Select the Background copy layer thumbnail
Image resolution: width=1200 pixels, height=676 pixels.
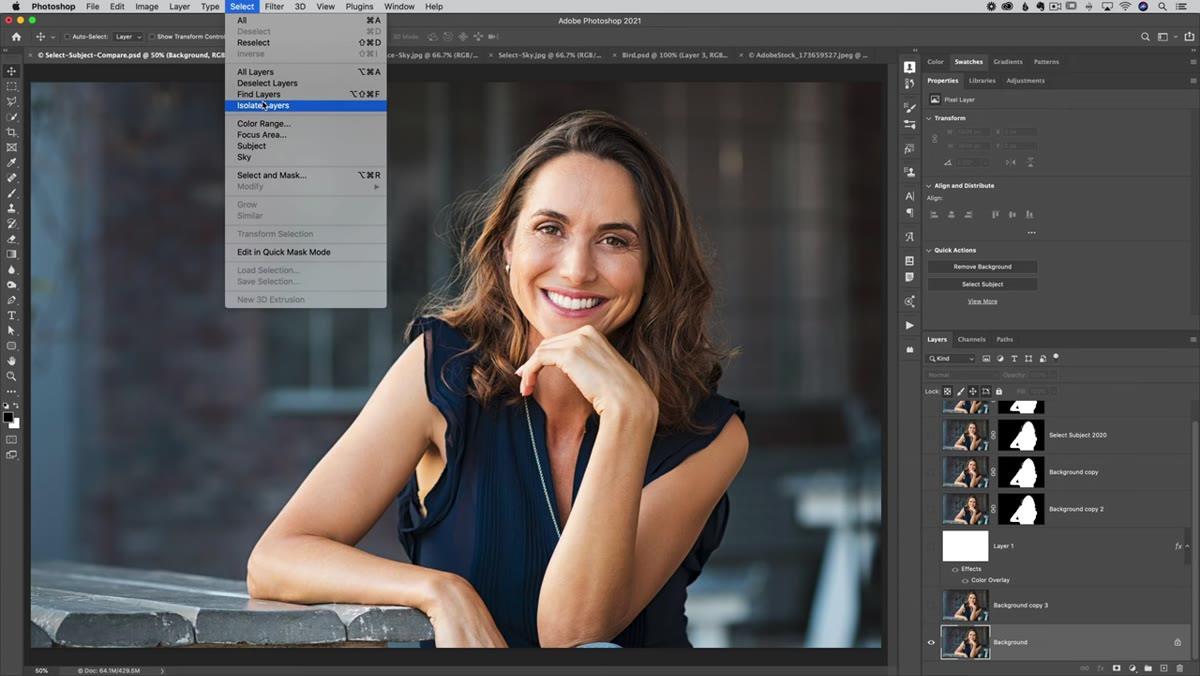click(x=966, y=472)
